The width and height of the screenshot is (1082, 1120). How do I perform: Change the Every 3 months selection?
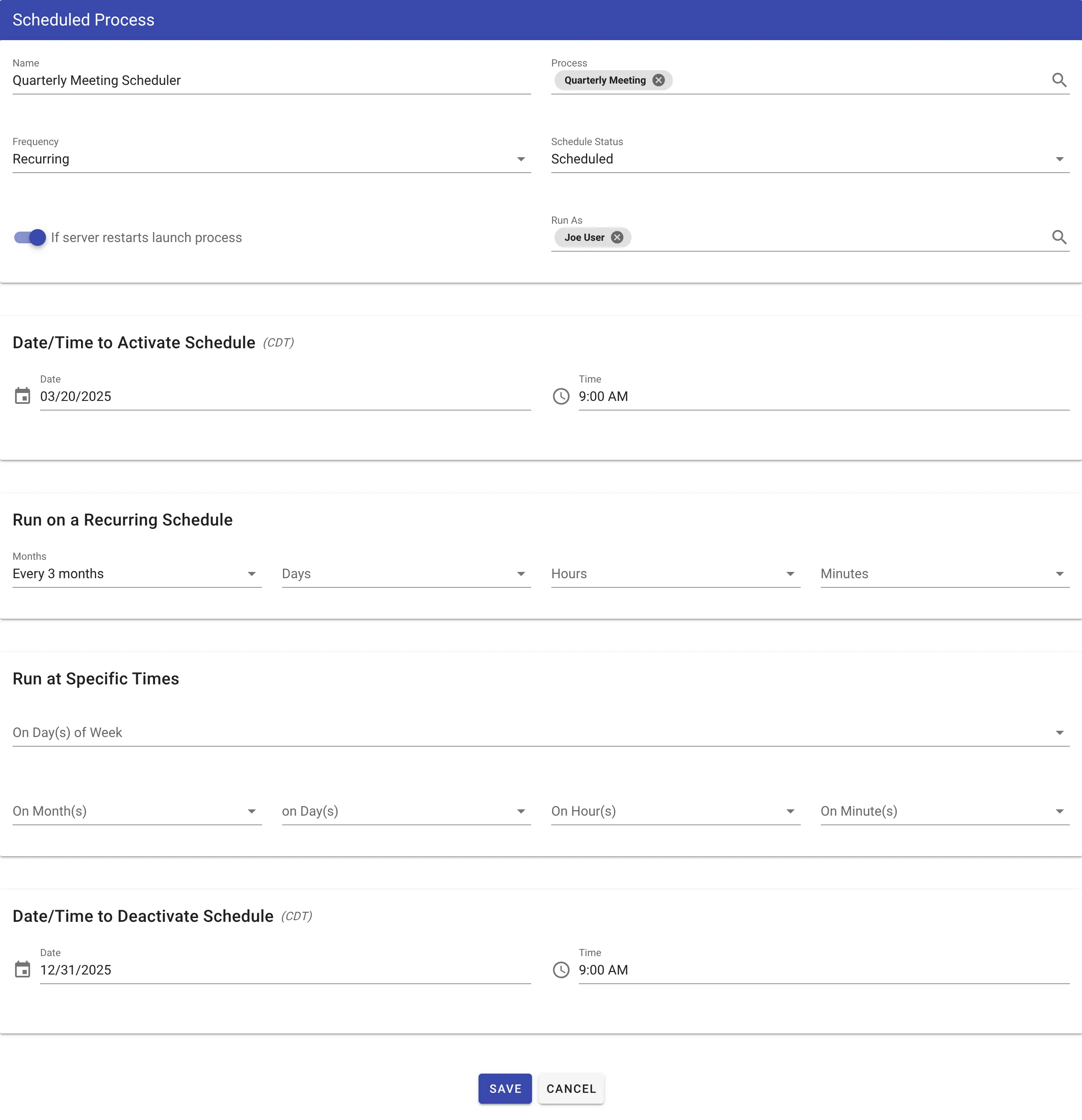coord(251,574)
